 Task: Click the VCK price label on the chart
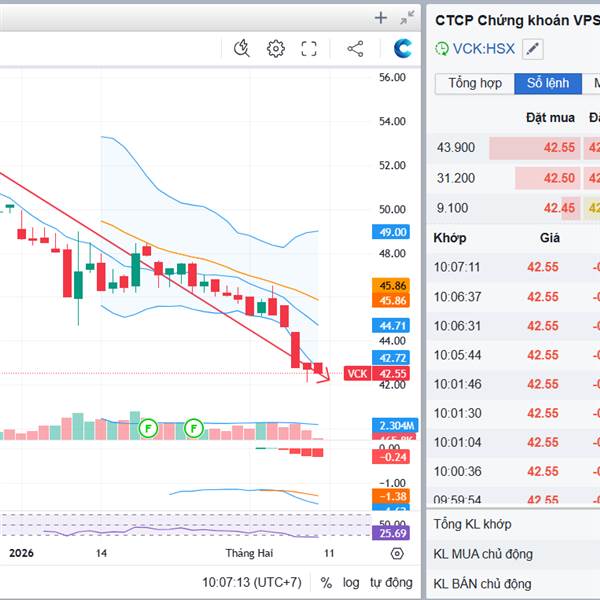(x=357, y=373)
